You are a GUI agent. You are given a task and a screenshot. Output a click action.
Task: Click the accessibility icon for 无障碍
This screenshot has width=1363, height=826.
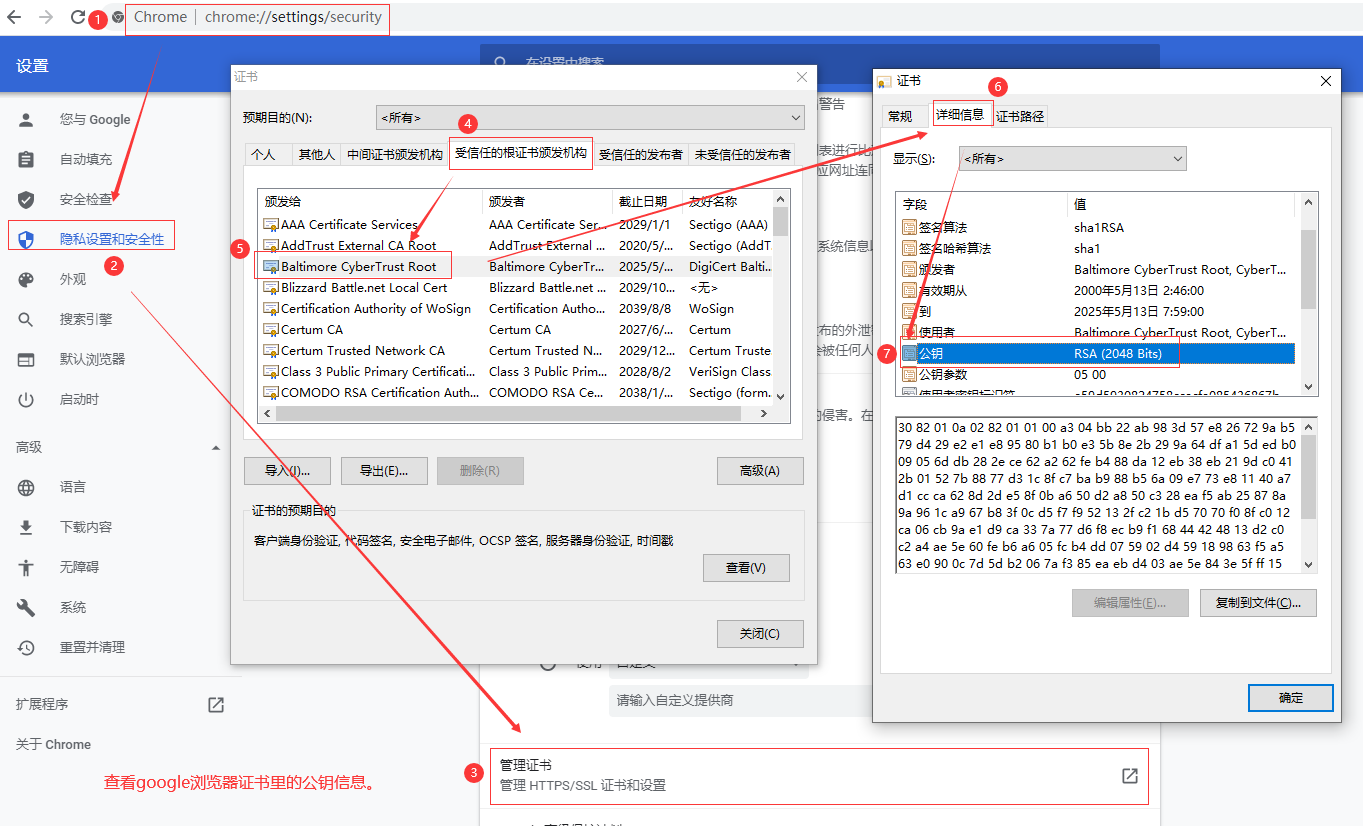click(26, 567)
